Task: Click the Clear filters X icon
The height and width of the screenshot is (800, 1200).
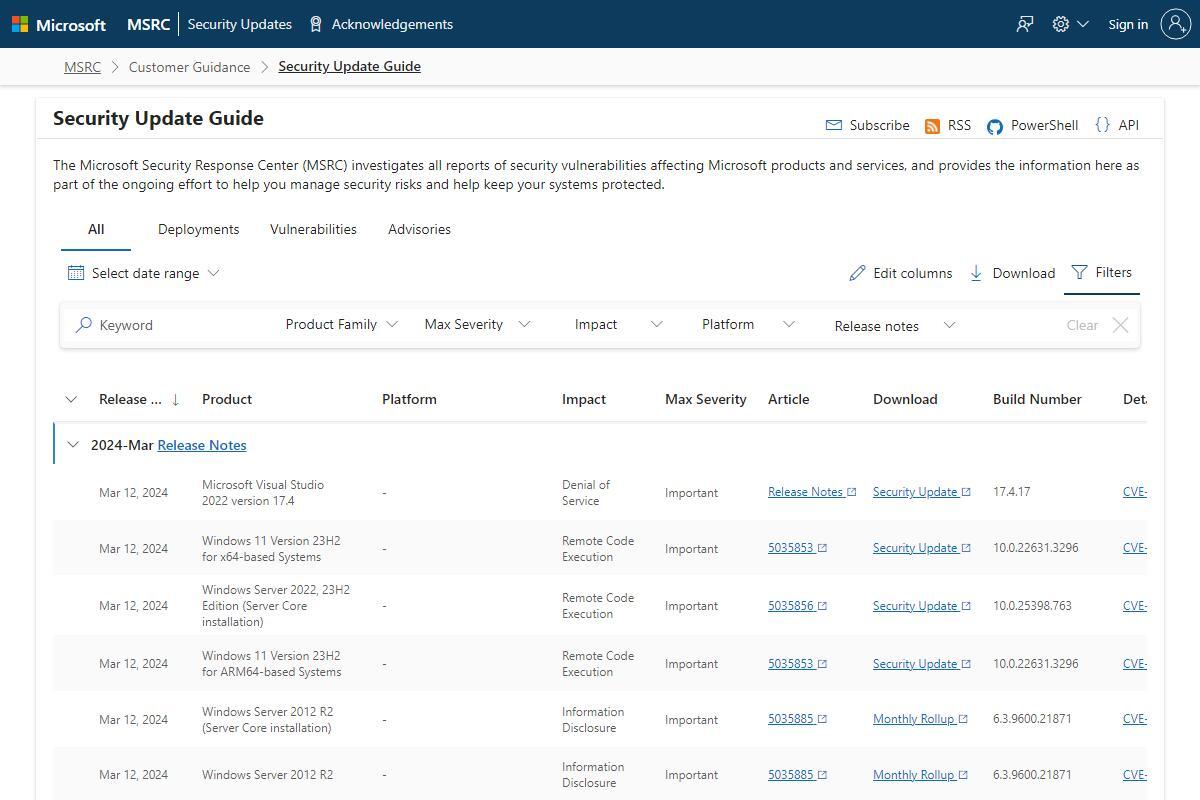Action: pyautogui.click(x=1120, y=325)
